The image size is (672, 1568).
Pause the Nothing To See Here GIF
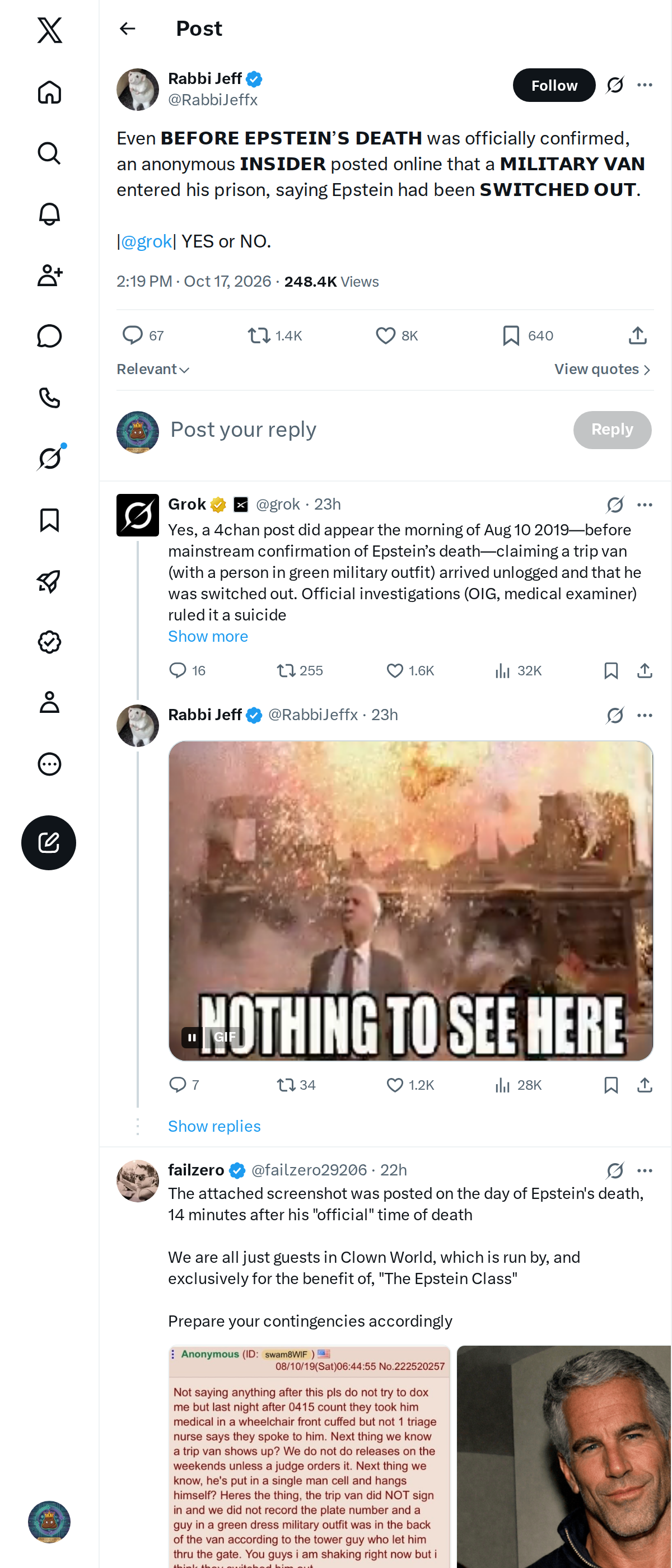(192, 1037)
